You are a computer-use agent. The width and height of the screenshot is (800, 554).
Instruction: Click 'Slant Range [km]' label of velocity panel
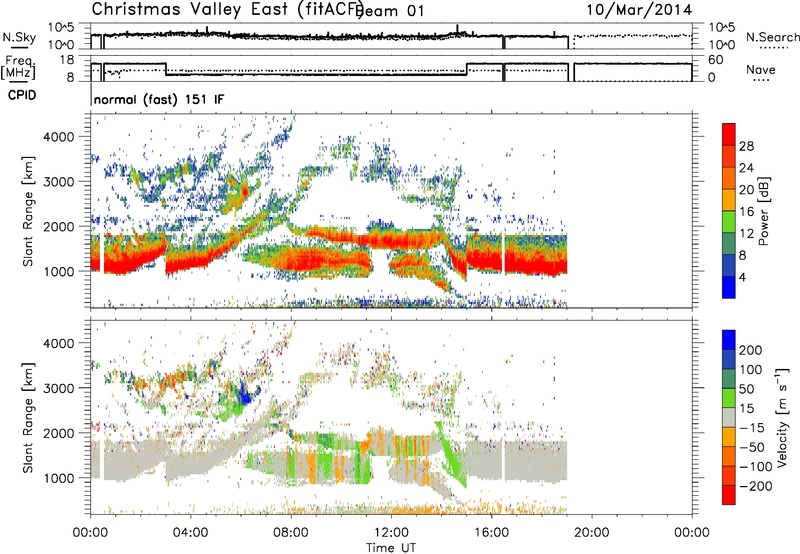[x=28, y=418]
